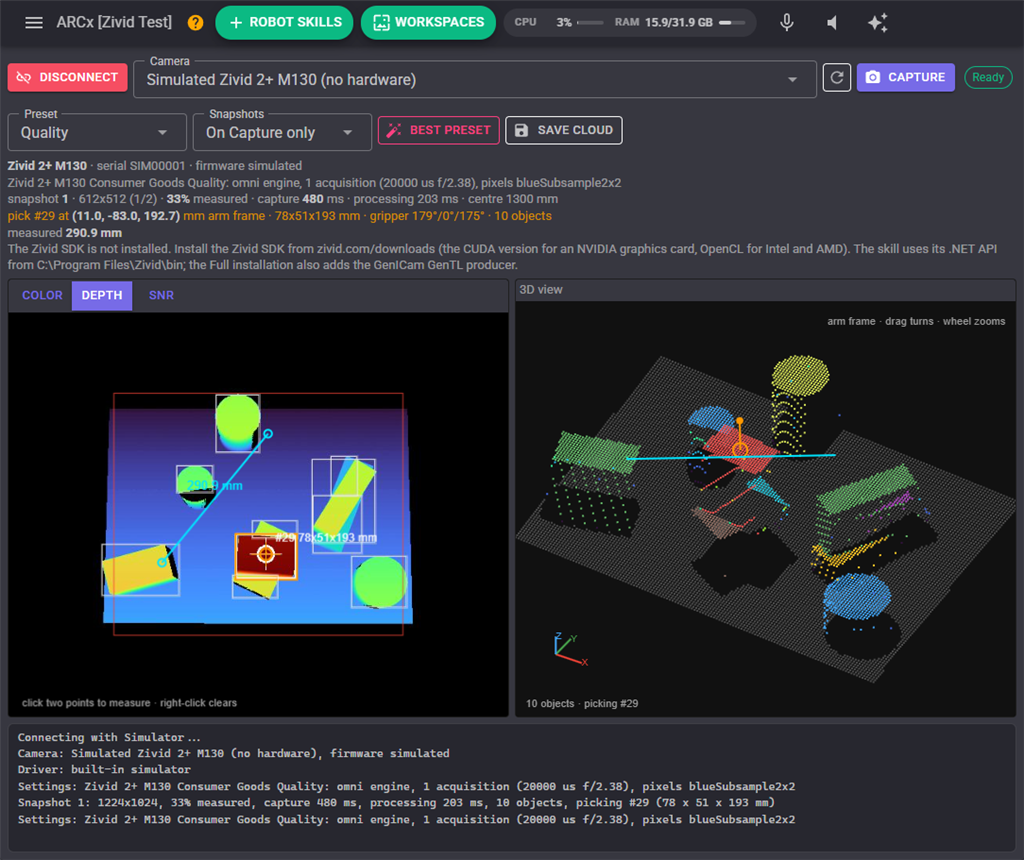
Task: Capture a new snapshot
Action: click(x=905, y=78)
